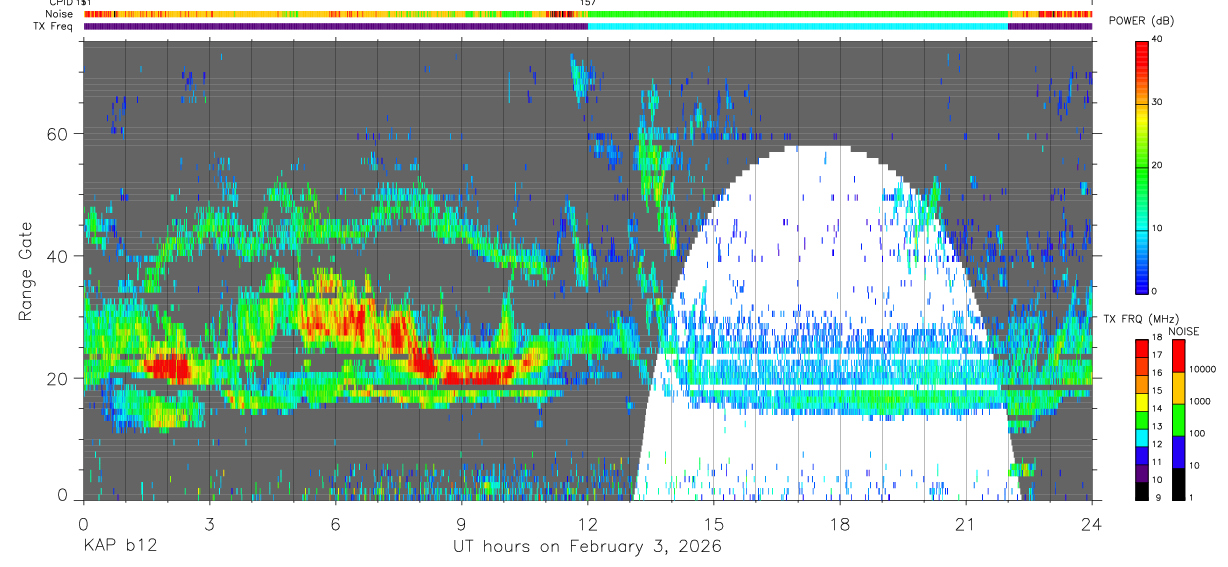Click the 3 tick label on the UT hours axis
1228x567 pixels.
209,524
